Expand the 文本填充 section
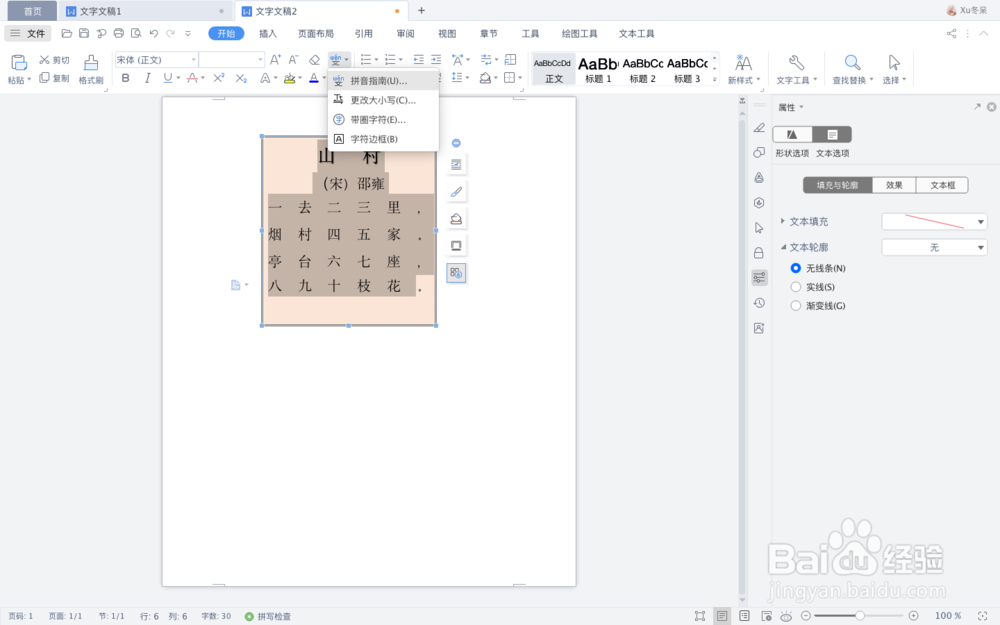 pyautogui.click(x=783, y=221)
